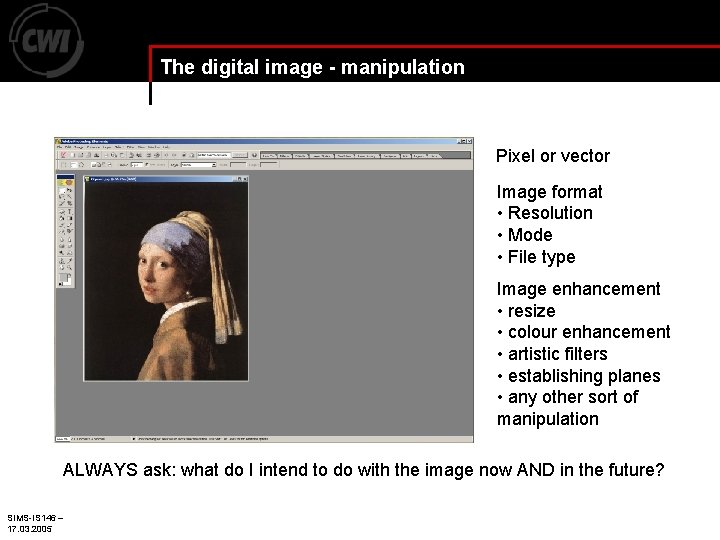Select the Zoom magnifier tool
This screenshot has height=540, width=720.
coord(70,267)
